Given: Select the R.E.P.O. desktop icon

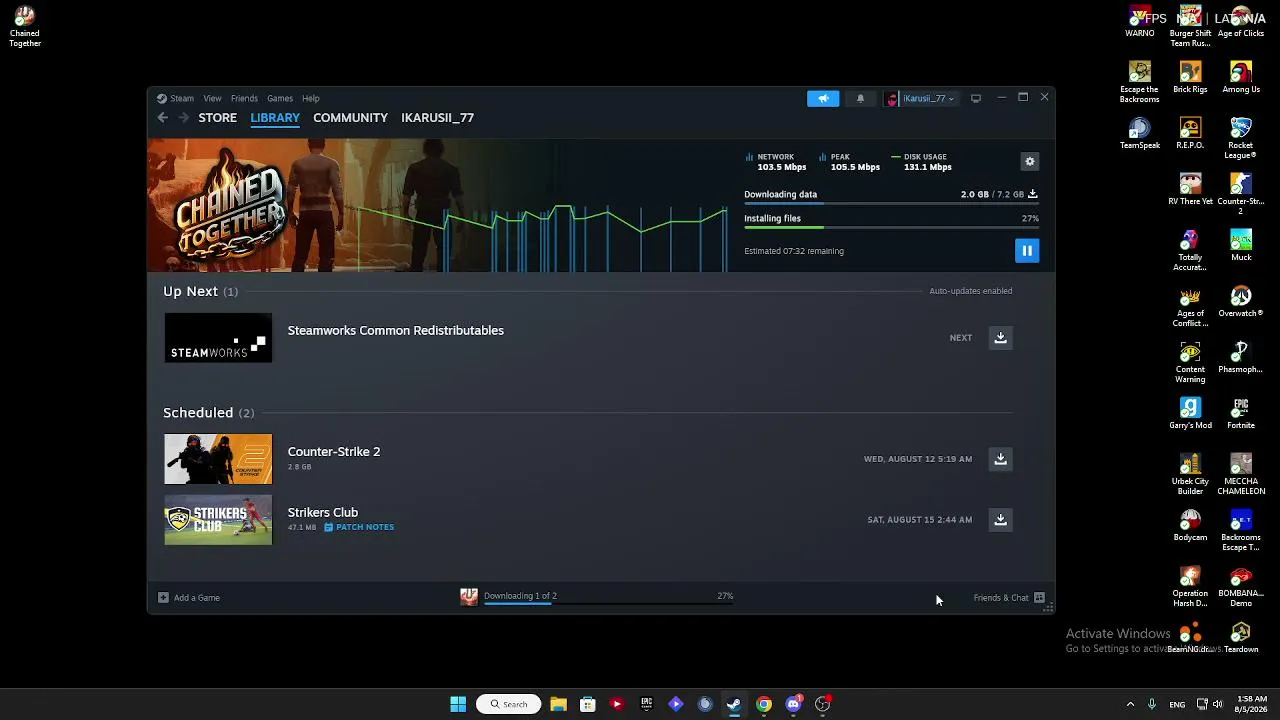Looking at the screenshot, I should pos(1190,134).
